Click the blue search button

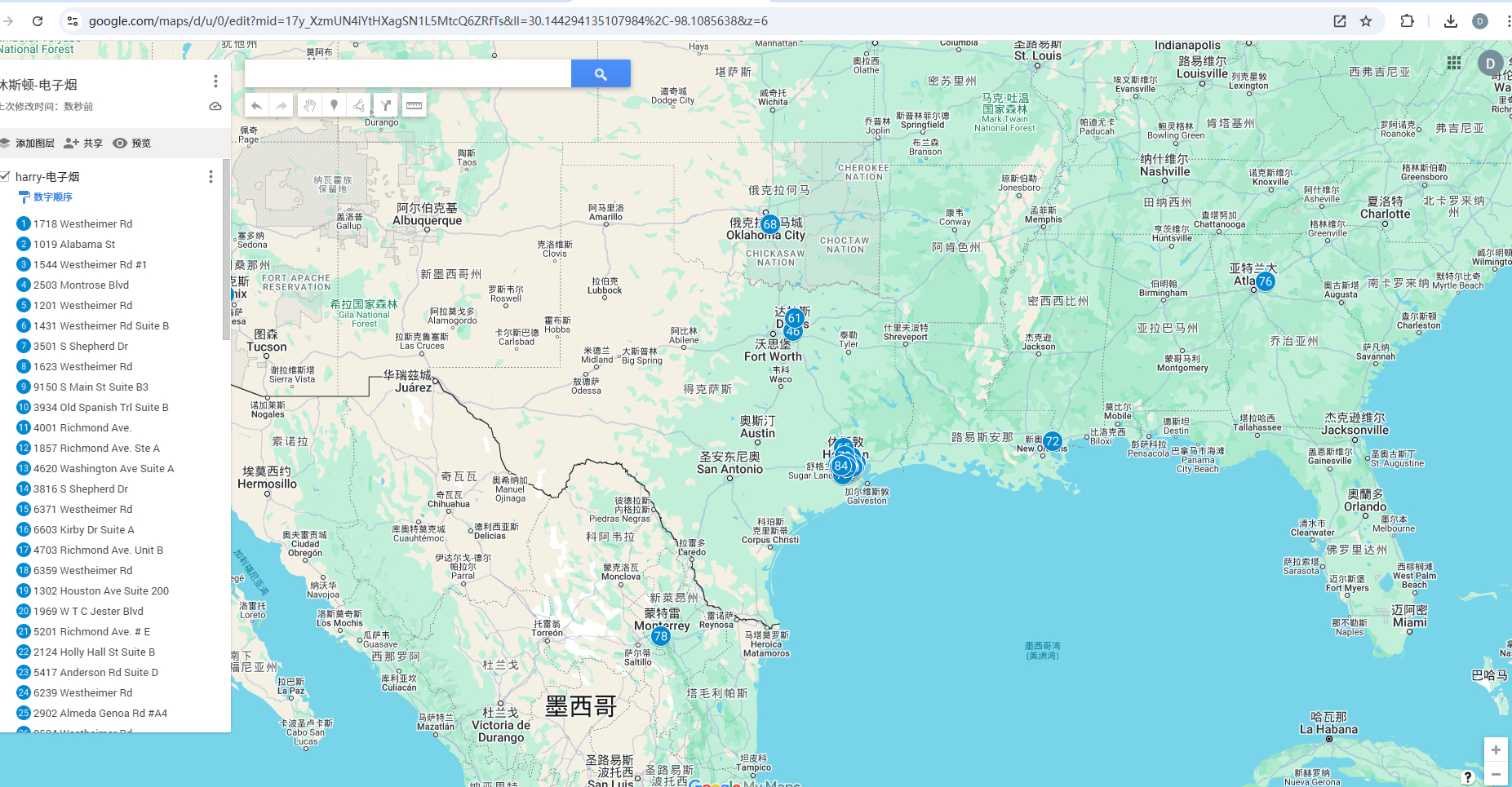pyautogui.click(x=601, y=74)
